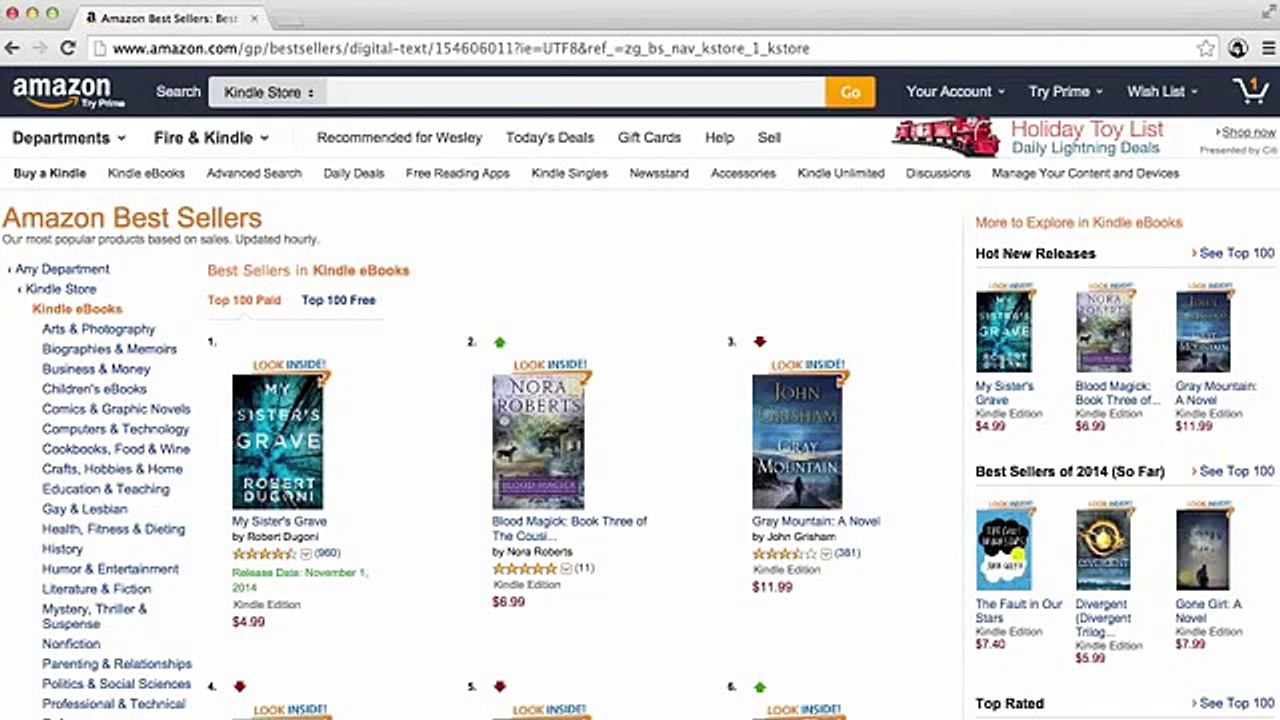Open The Fault in Our Stars sidebar cover
1280x720 pixels.
[1003, 550]
